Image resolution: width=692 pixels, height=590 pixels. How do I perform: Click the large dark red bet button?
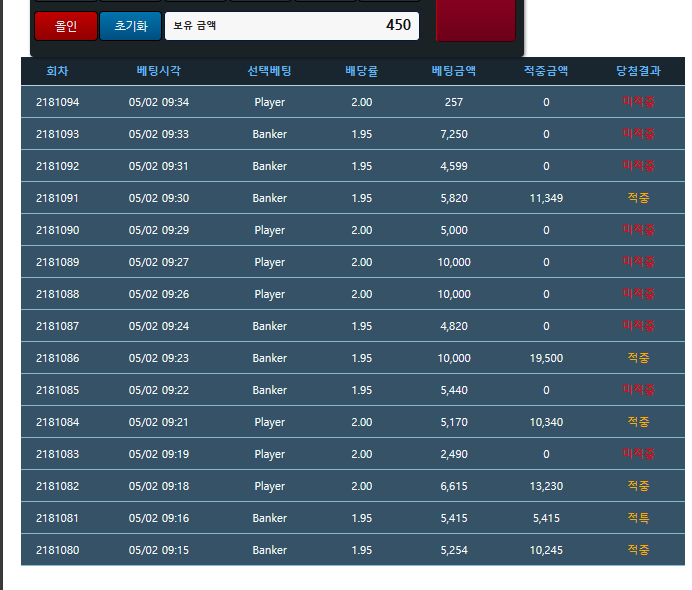click(x=475, y=20)
